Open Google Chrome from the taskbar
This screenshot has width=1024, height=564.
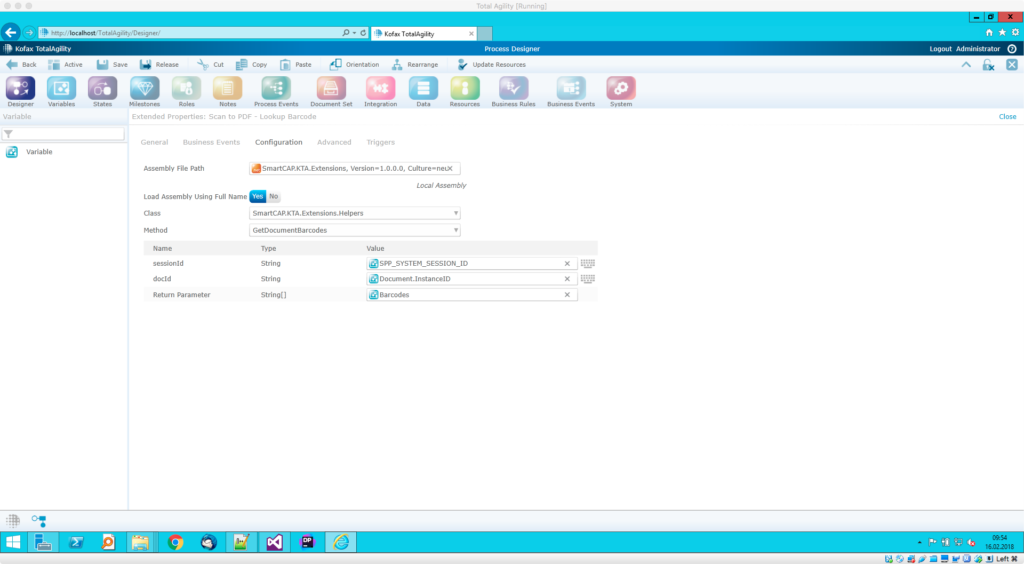(x=175, y=543)
